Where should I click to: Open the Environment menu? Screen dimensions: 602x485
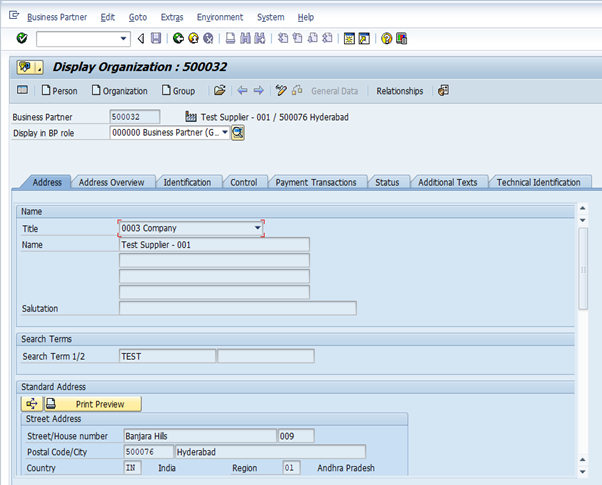(219, 17)
